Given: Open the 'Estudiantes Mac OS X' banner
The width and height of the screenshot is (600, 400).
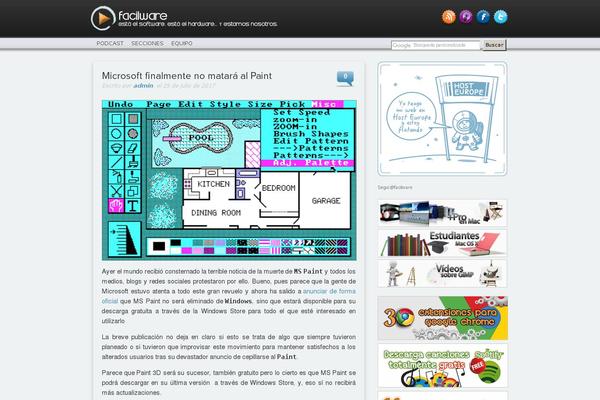Looking at the screenshot, I should (x=442, y=243).
